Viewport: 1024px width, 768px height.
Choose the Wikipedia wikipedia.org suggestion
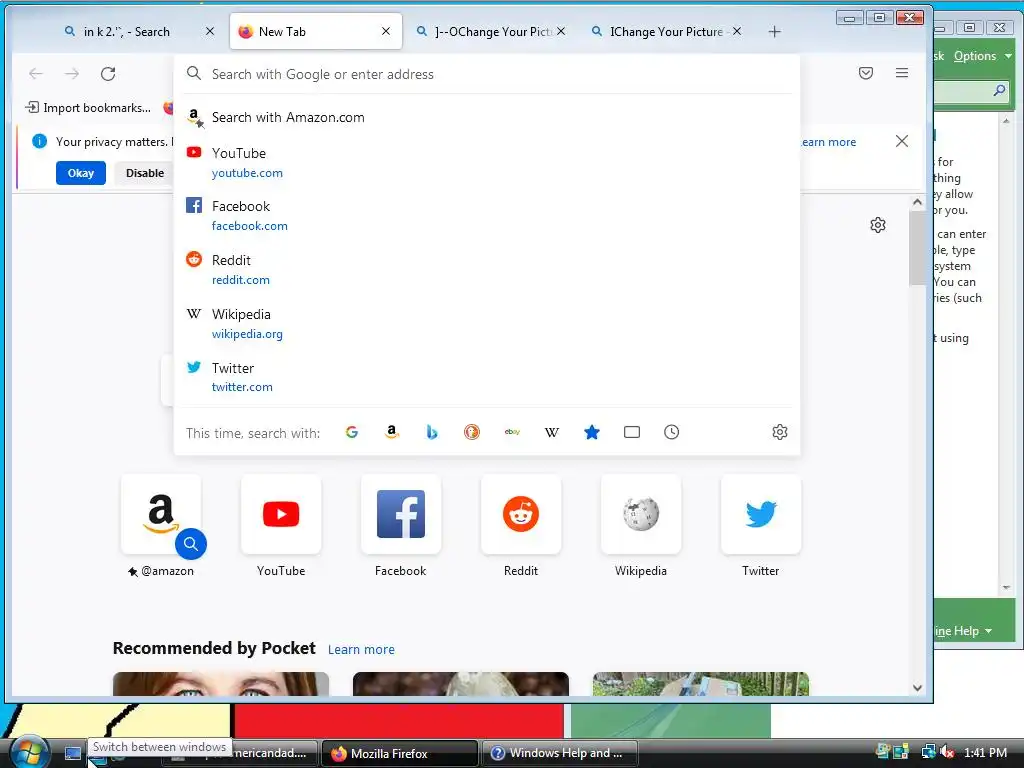tap(487, 324)
